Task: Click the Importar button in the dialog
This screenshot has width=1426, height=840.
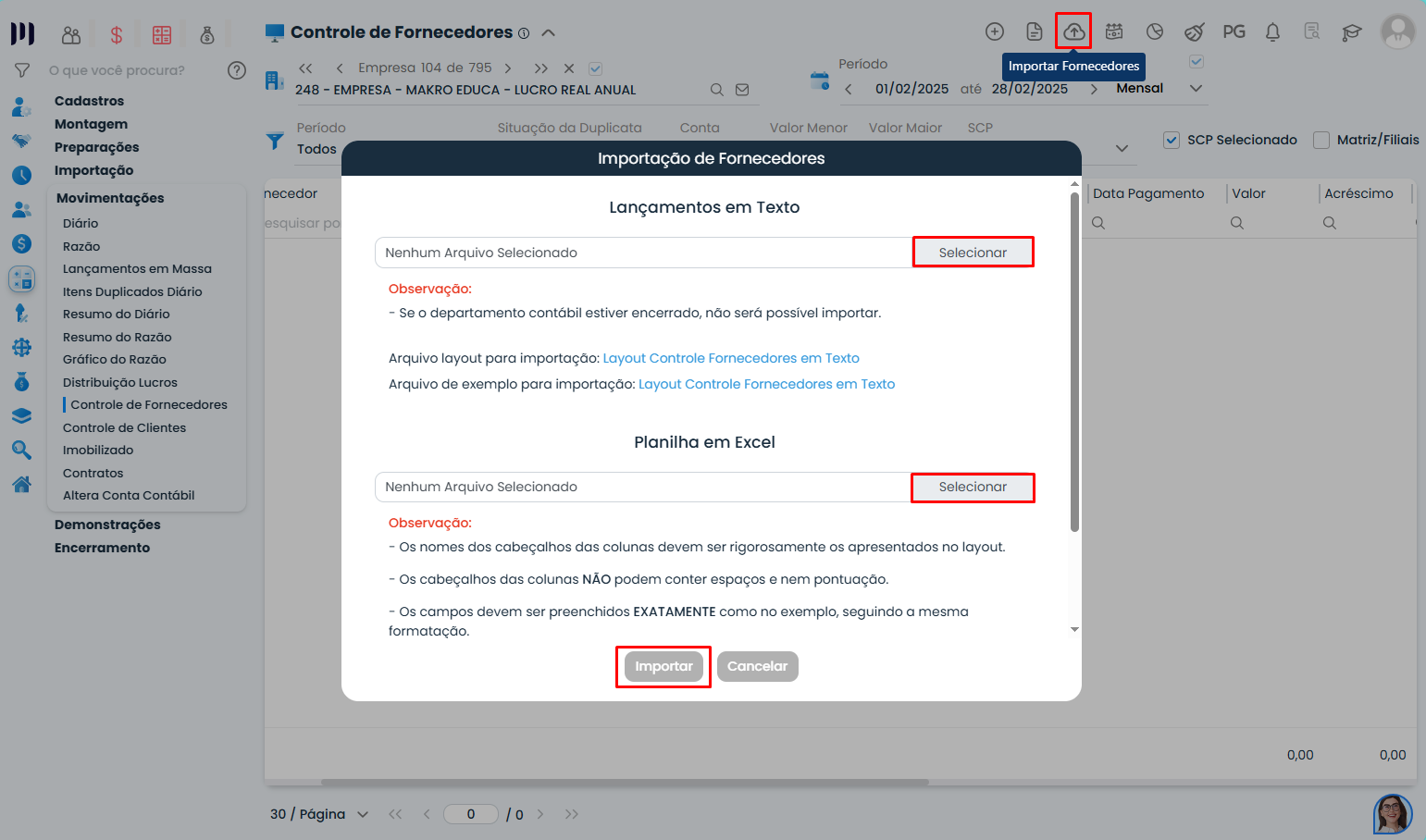Action: tap(663, 666)
